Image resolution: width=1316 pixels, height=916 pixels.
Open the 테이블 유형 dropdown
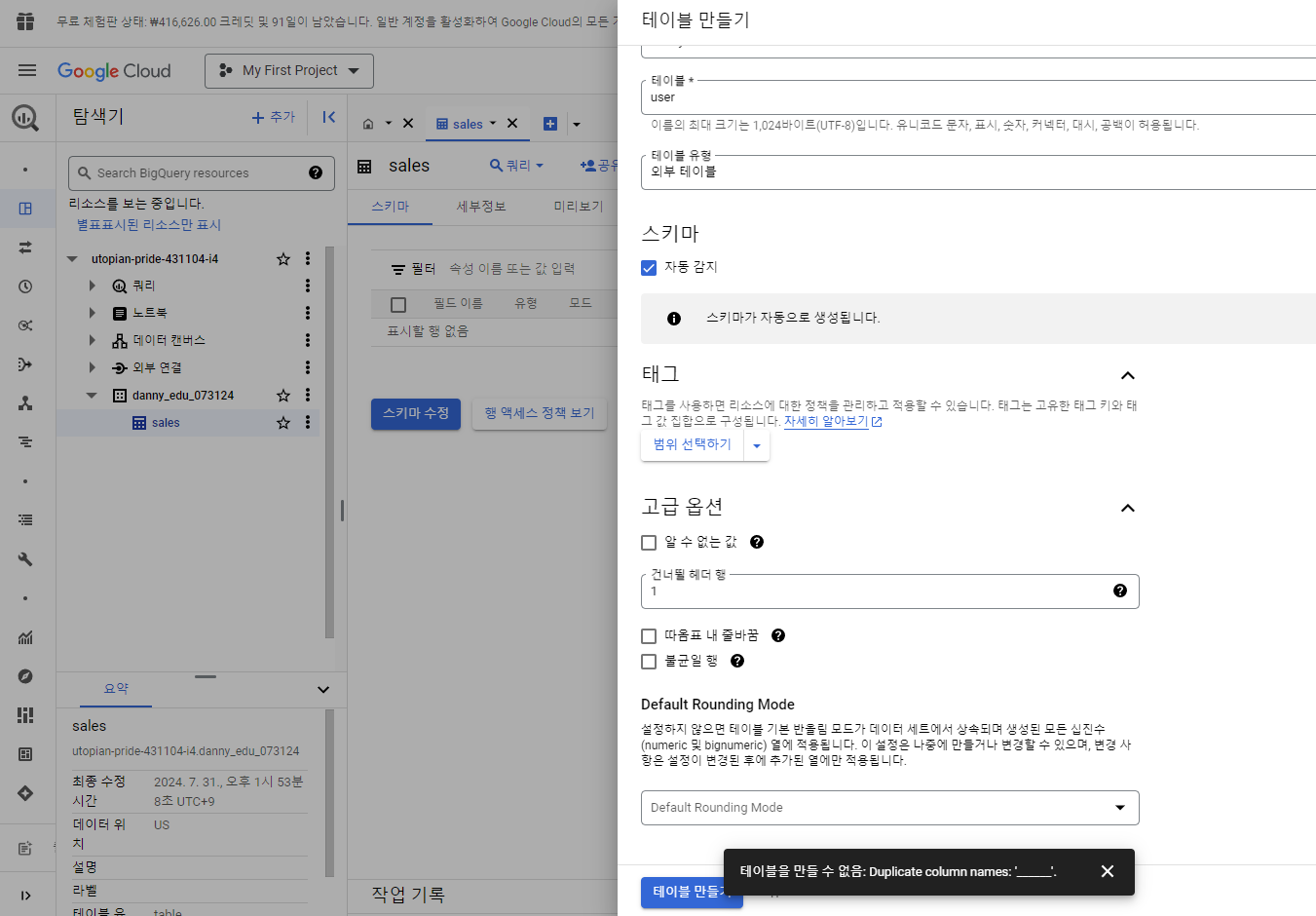[x=978, y=172]
